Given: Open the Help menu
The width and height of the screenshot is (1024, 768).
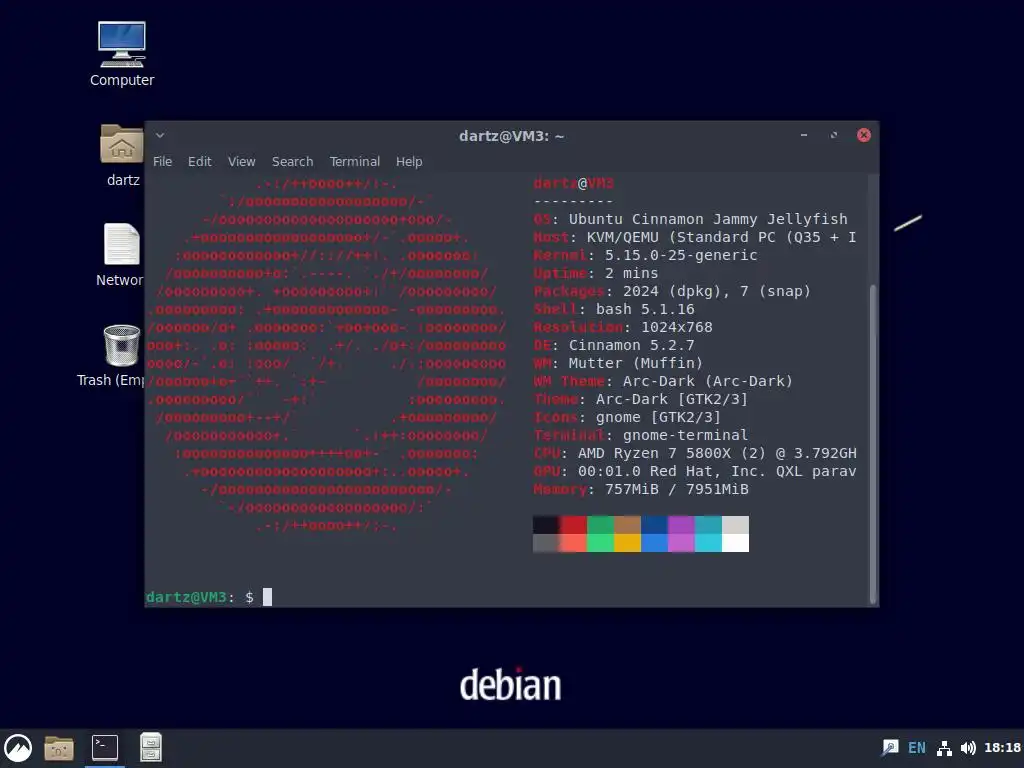Looking at the screenshot, I should click(409, 161).
